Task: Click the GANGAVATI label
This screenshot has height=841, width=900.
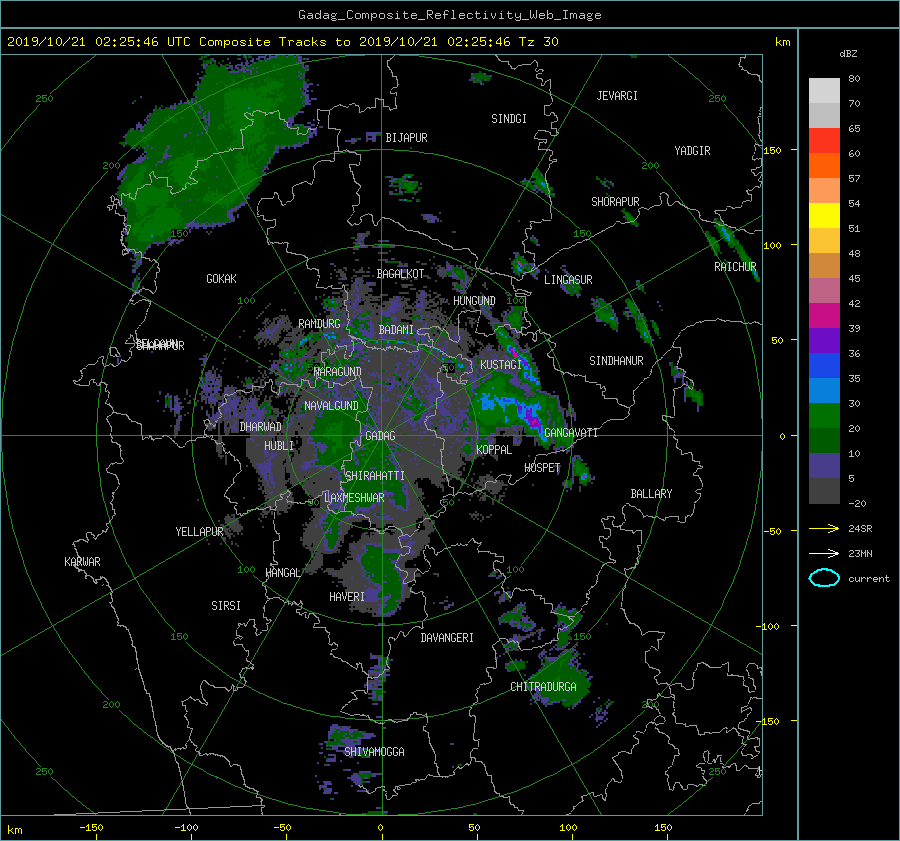Action: [571, 433]
